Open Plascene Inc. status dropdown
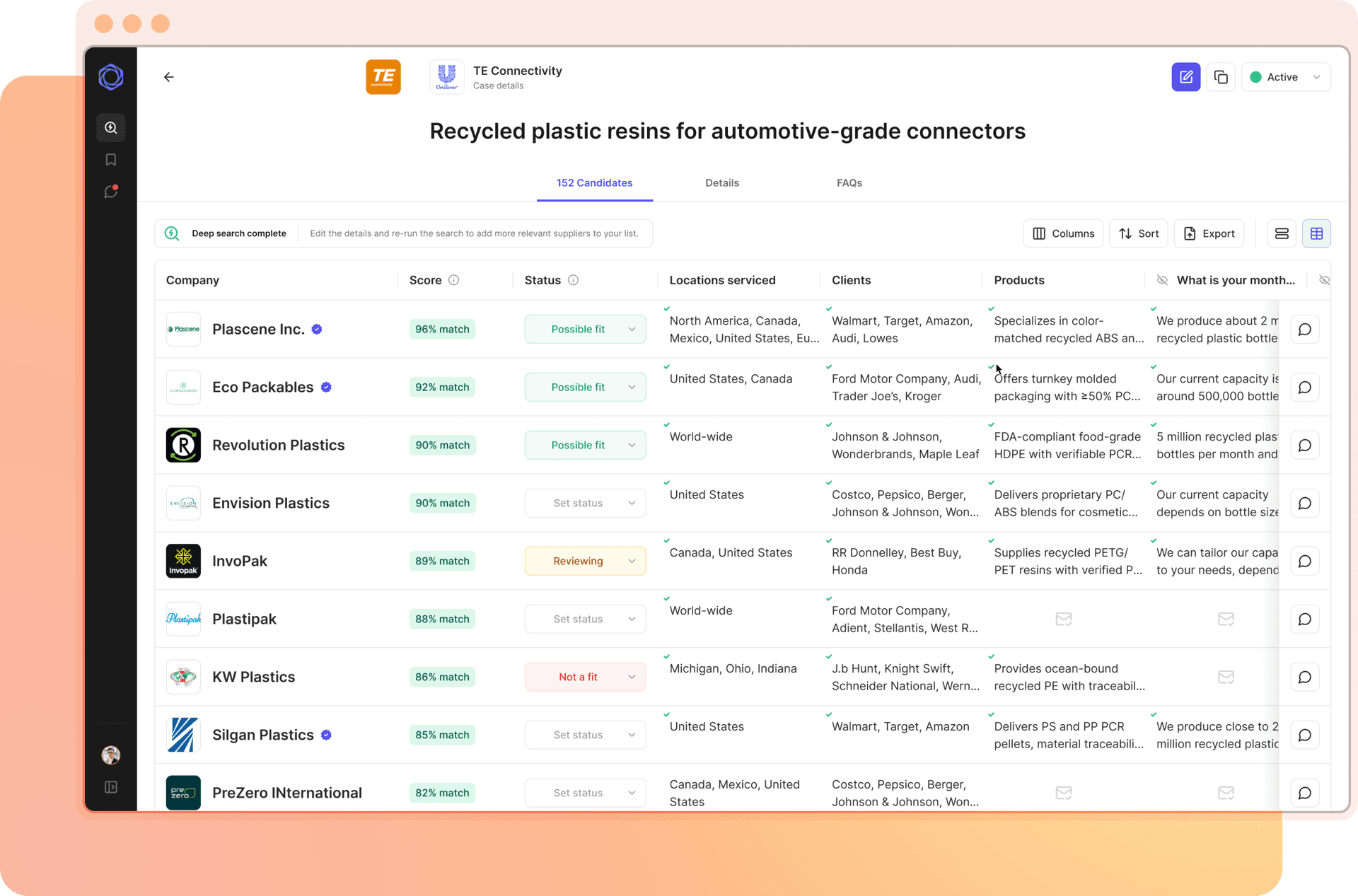Viewport: 1358px width, 896px height. (x=585, y=329)
